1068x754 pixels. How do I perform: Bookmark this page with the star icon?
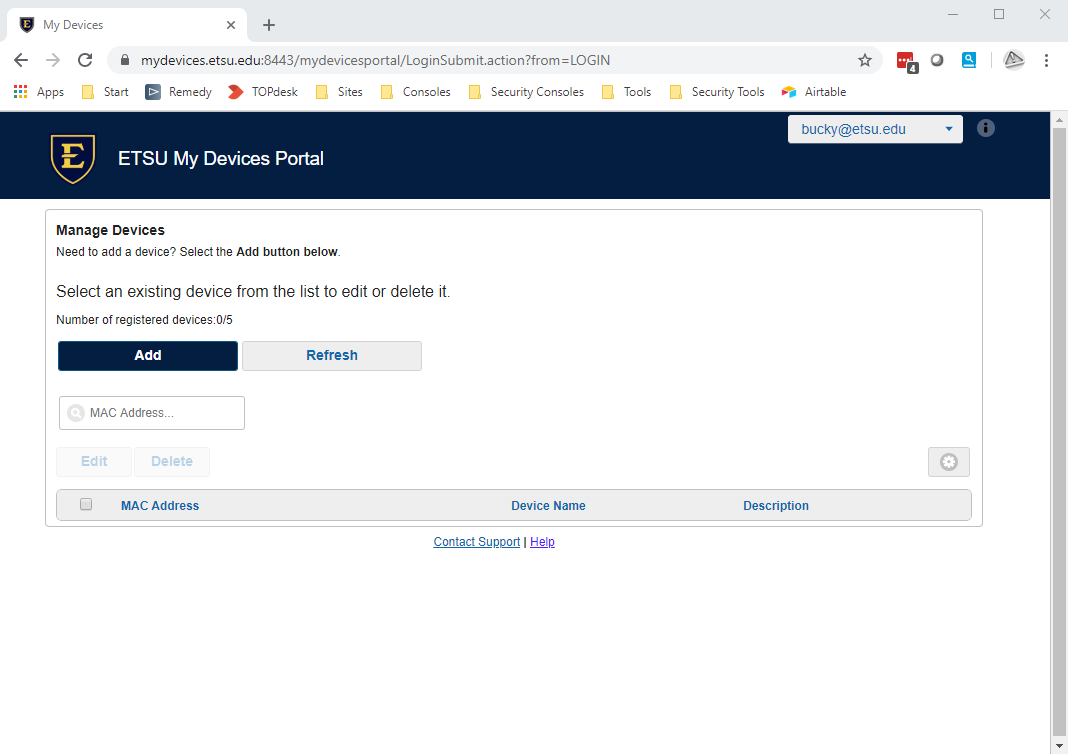pos(865,60)
